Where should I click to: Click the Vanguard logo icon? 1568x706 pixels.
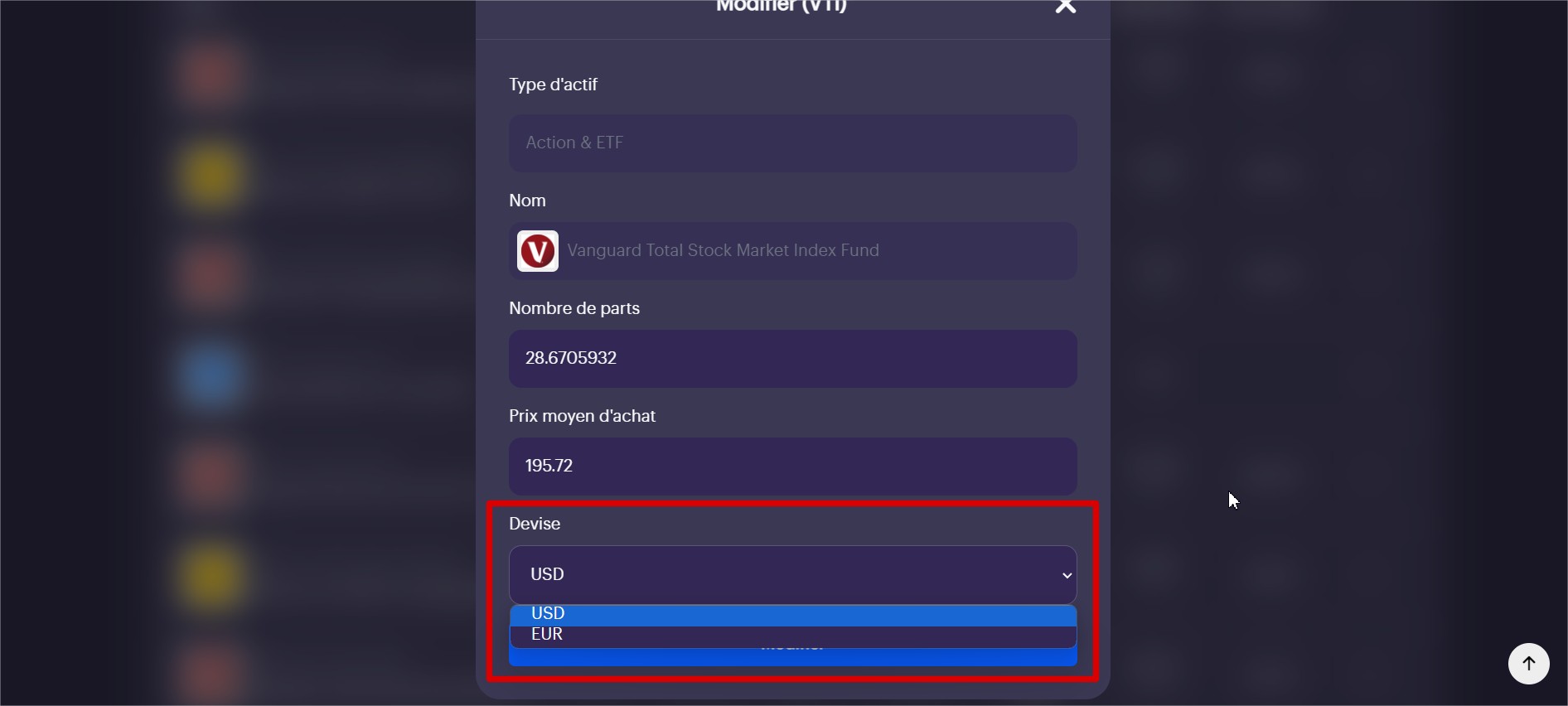pos(537,251)
